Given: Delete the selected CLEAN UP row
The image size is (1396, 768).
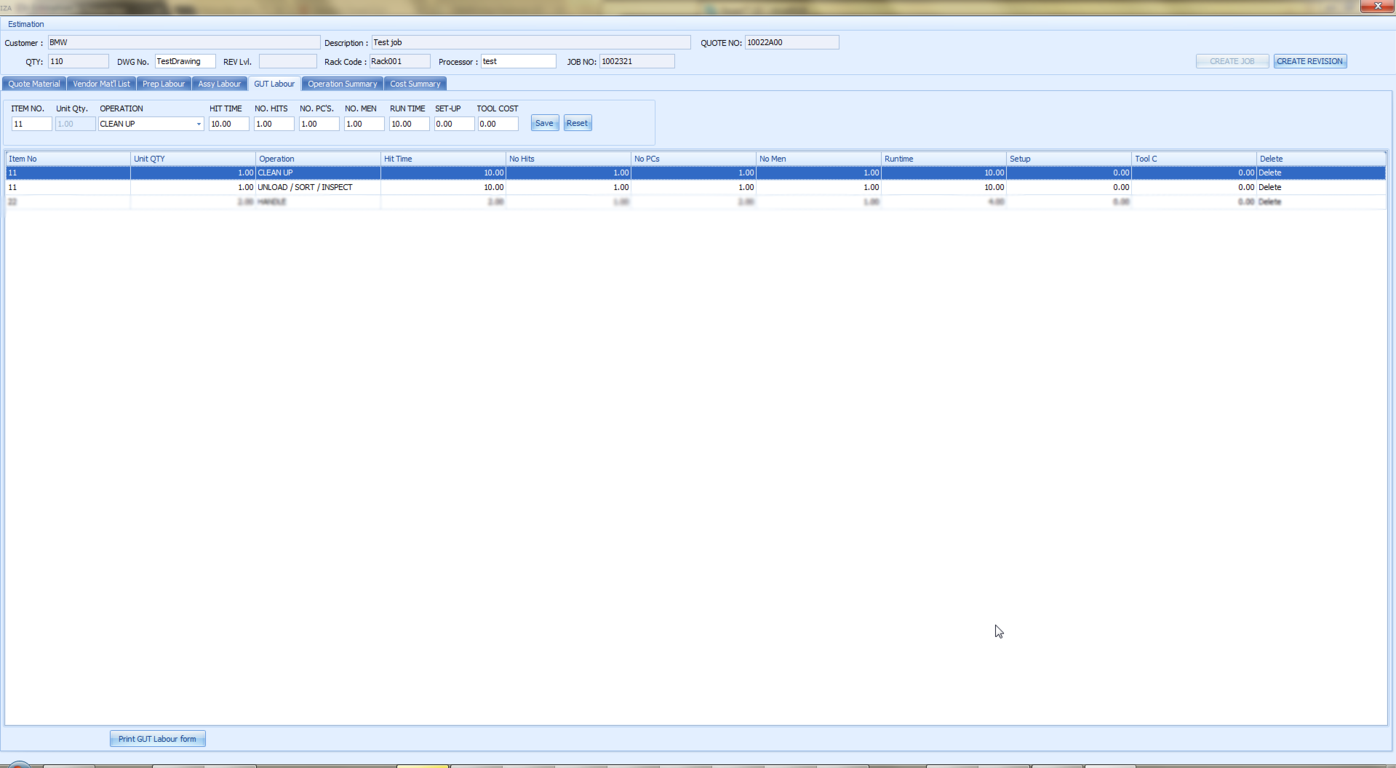Looking at the screenshot, I should coord(1269,173).
